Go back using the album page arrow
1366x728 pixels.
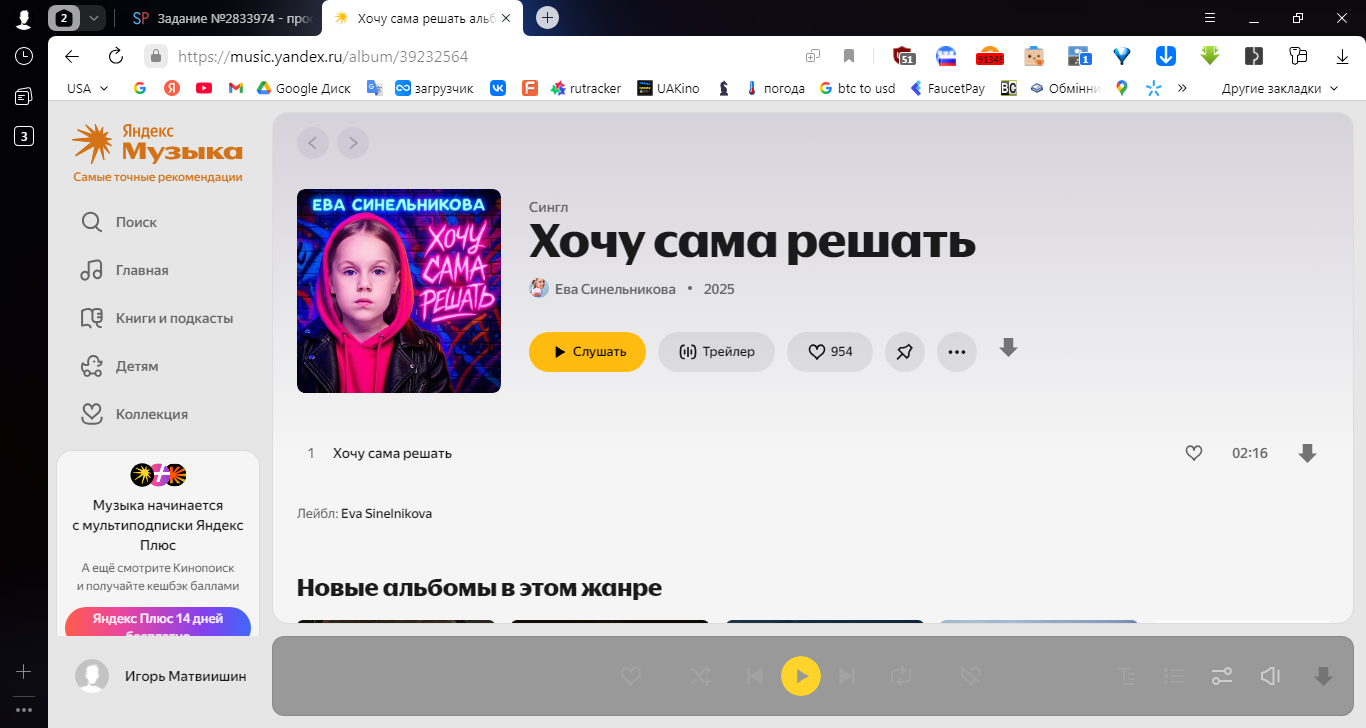click(312, 143)
